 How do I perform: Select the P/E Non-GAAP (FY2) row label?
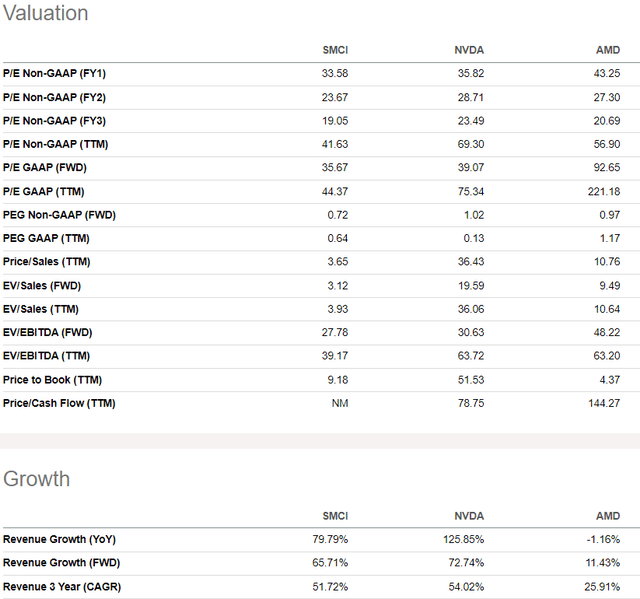[54, 98]
